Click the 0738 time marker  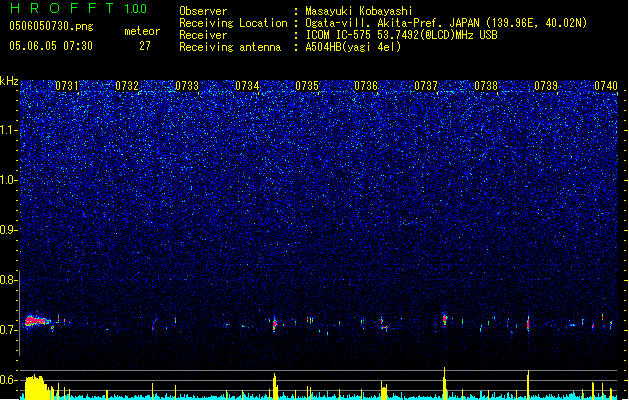pos(486,86)
